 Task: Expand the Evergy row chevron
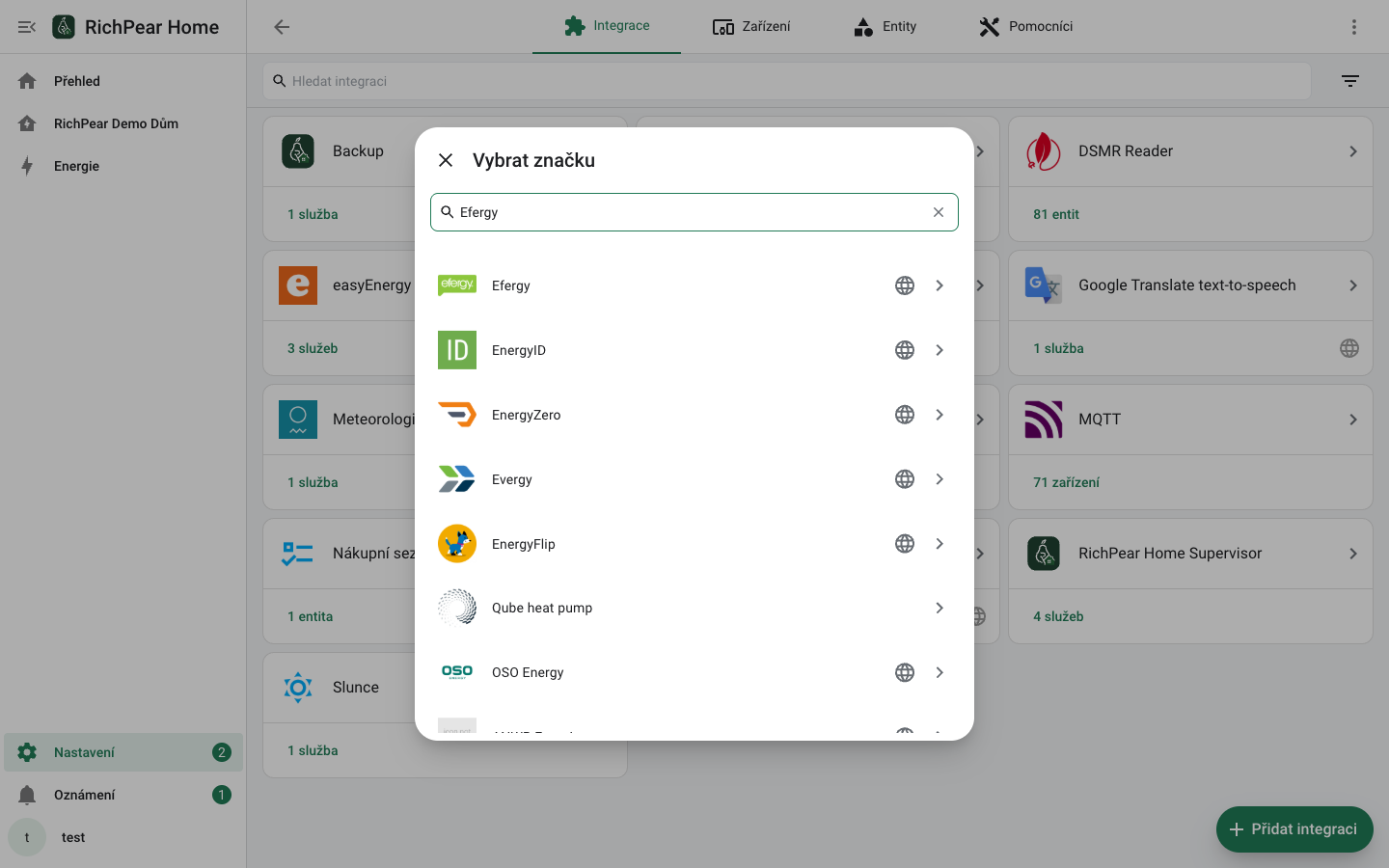coord(940,479)
